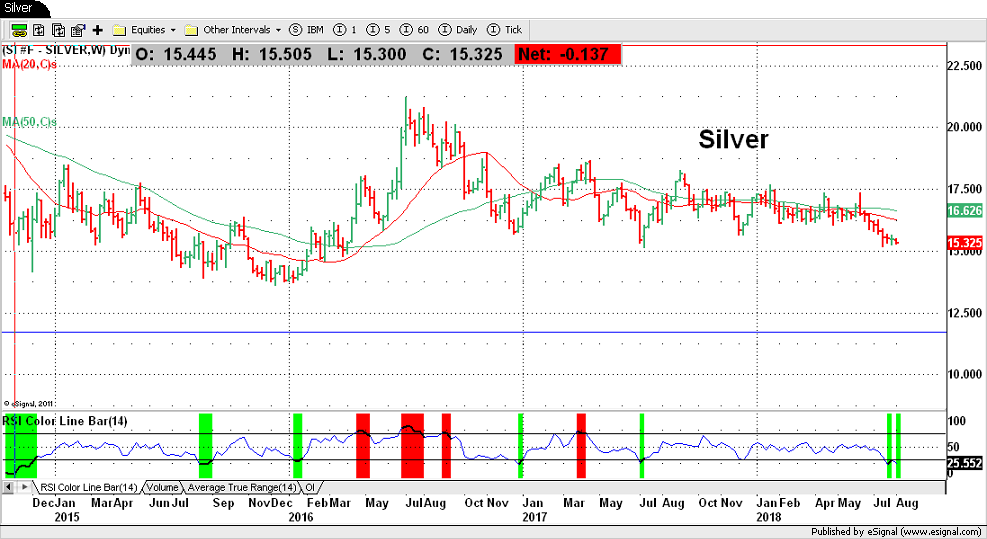Screen dimensions: 987x539
Task: Click the right tab scroll arrow
Action: (24, 487)
